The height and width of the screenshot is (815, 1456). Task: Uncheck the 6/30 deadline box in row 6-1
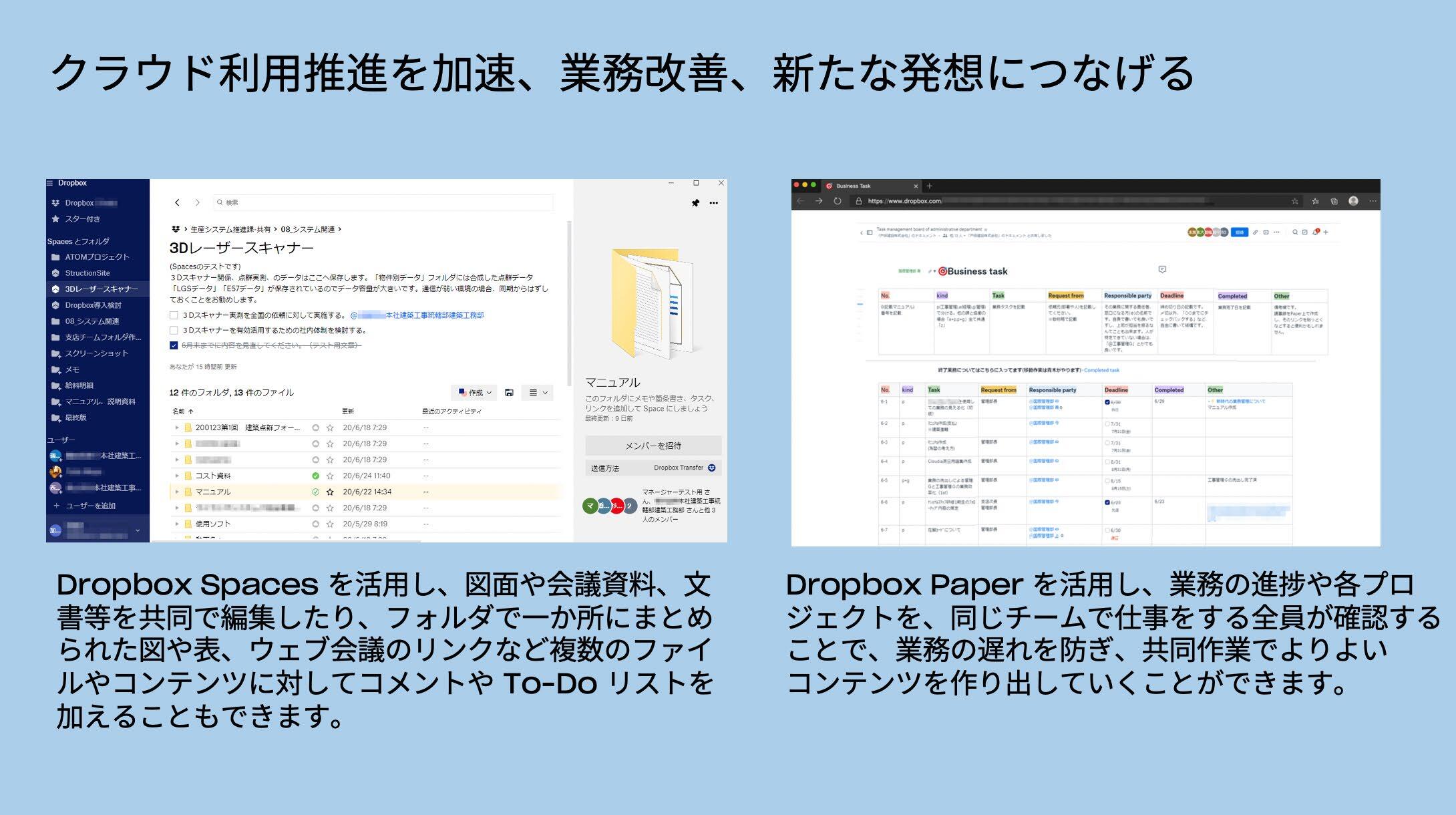coord(1107,402)
